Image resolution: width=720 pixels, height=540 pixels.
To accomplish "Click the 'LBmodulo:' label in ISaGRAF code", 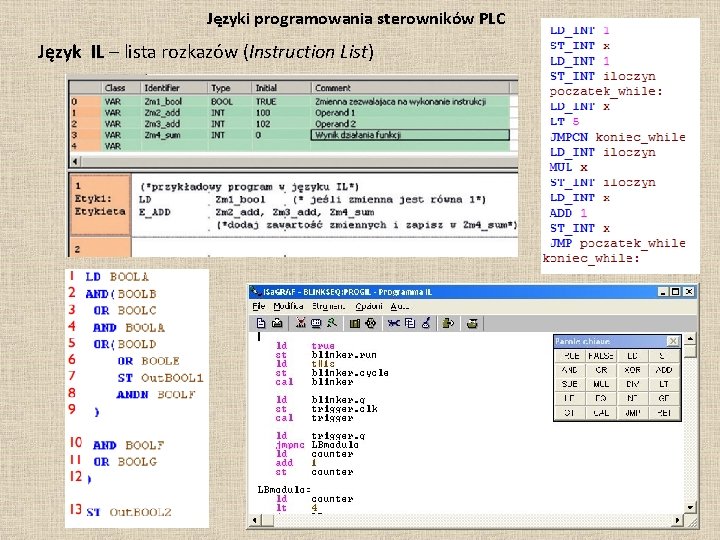I will pyautogui.click(x=284, y=489).
